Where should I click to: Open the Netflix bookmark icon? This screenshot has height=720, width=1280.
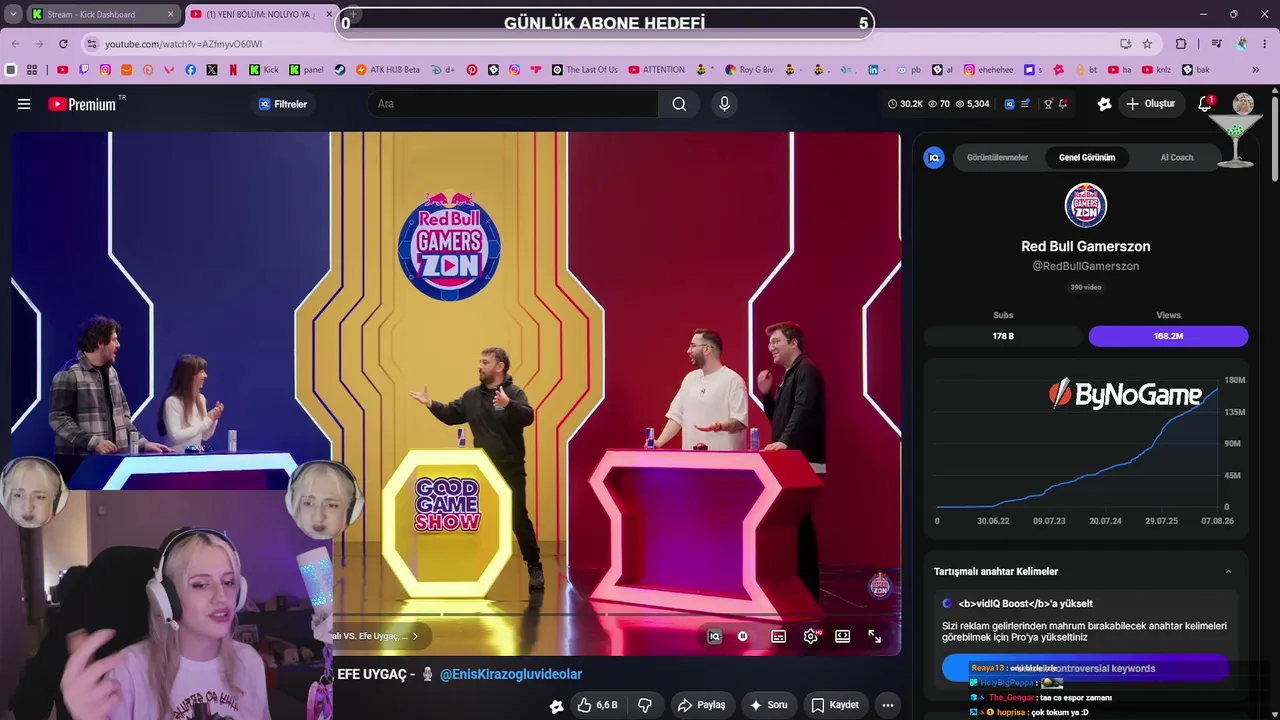pos(233,70)
